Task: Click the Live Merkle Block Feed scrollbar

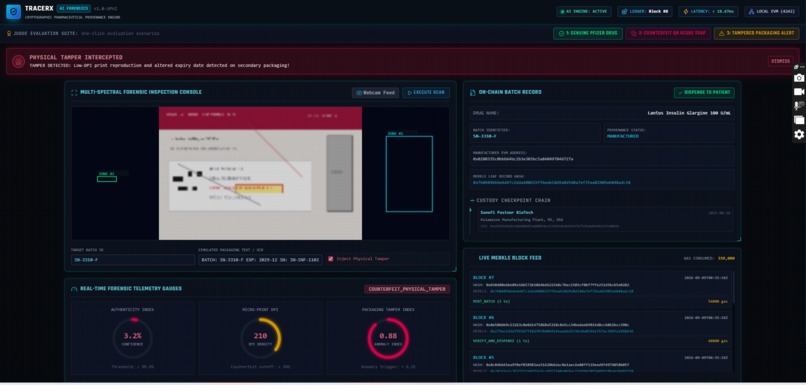Action: pos(734,288)
